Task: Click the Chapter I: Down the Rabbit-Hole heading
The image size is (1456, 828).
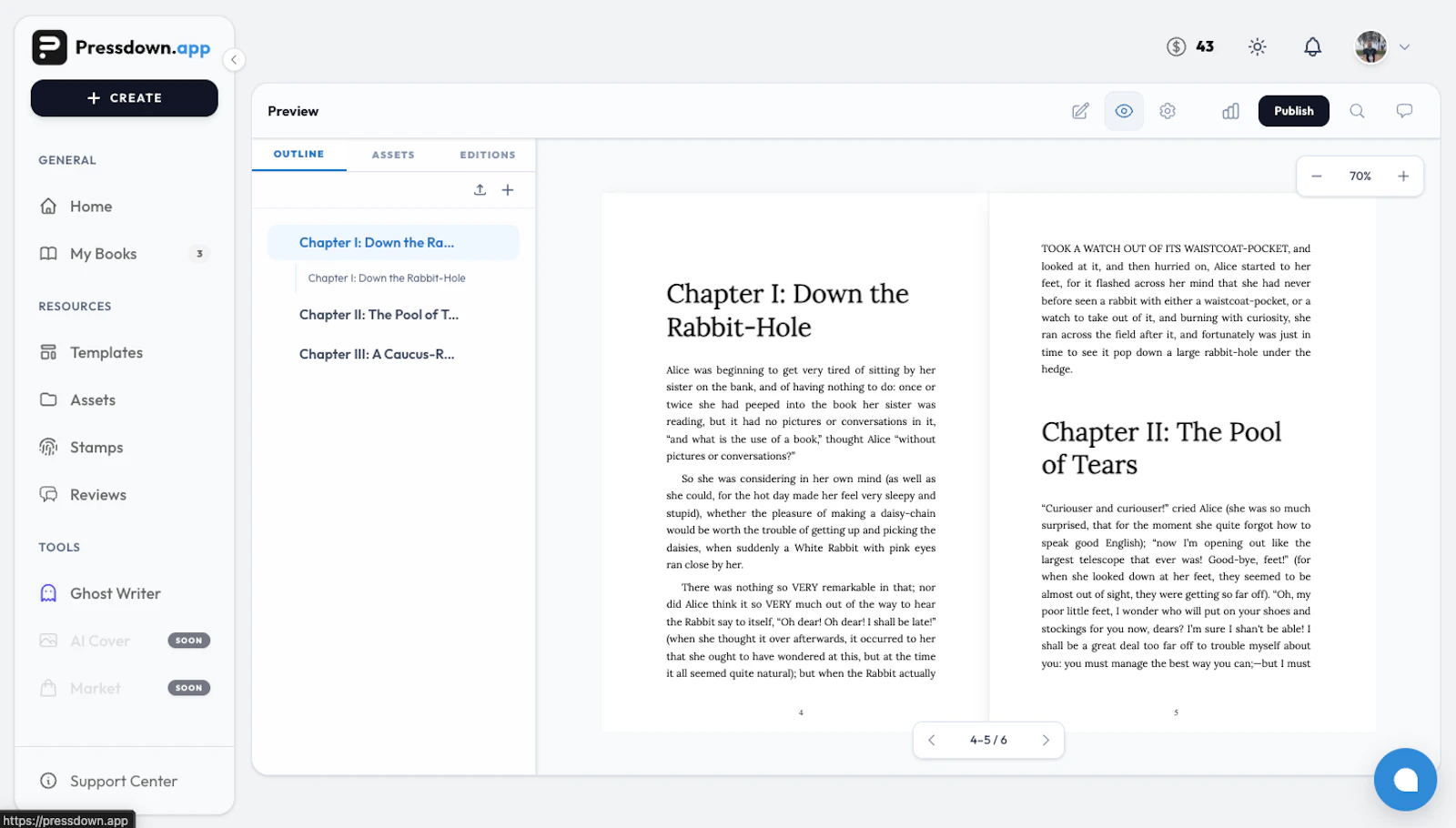Action: (787, 310)
